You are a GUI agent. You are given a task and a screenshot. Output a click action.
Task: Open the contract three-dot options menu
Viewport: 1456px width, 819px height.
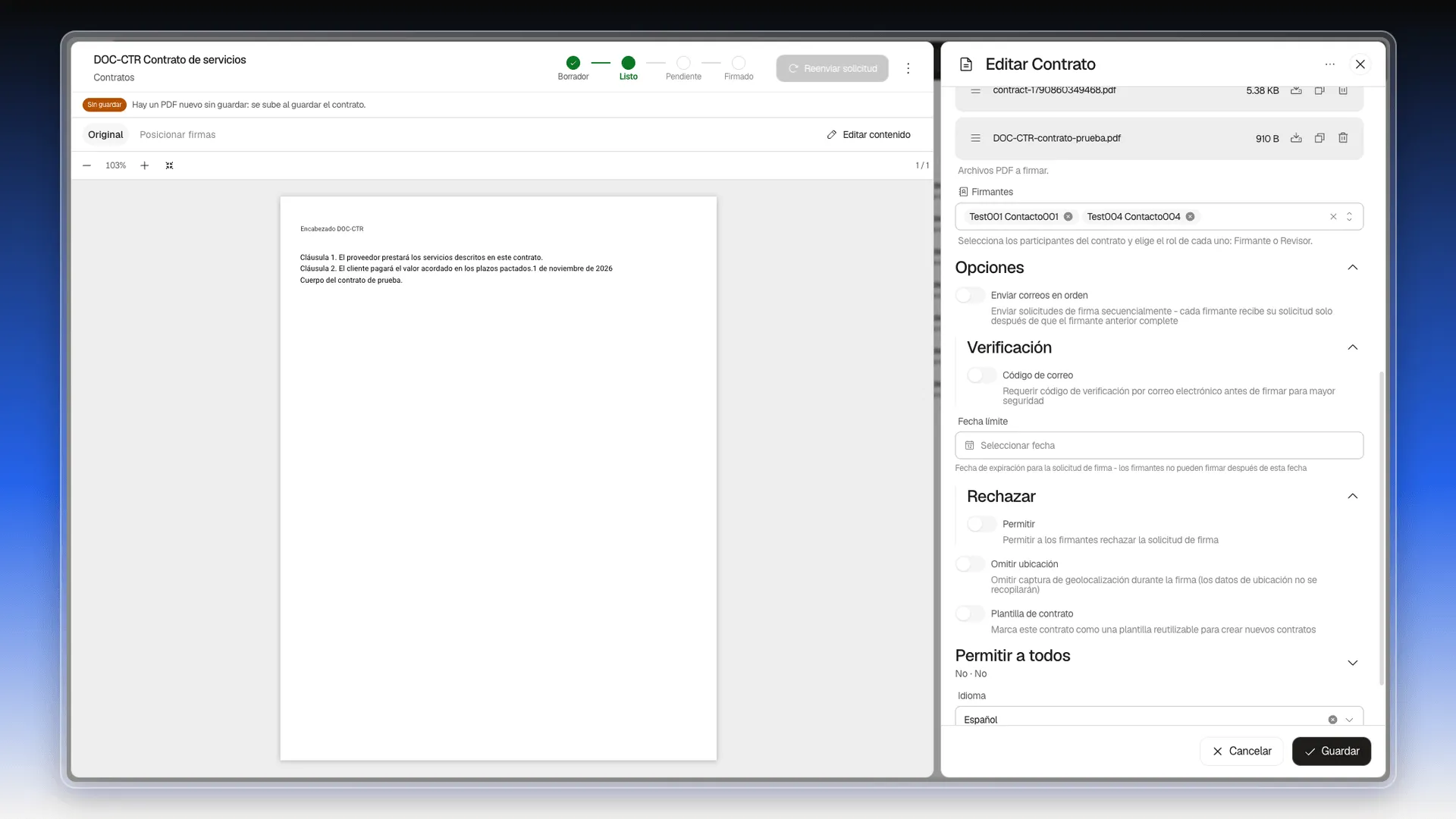908,68
